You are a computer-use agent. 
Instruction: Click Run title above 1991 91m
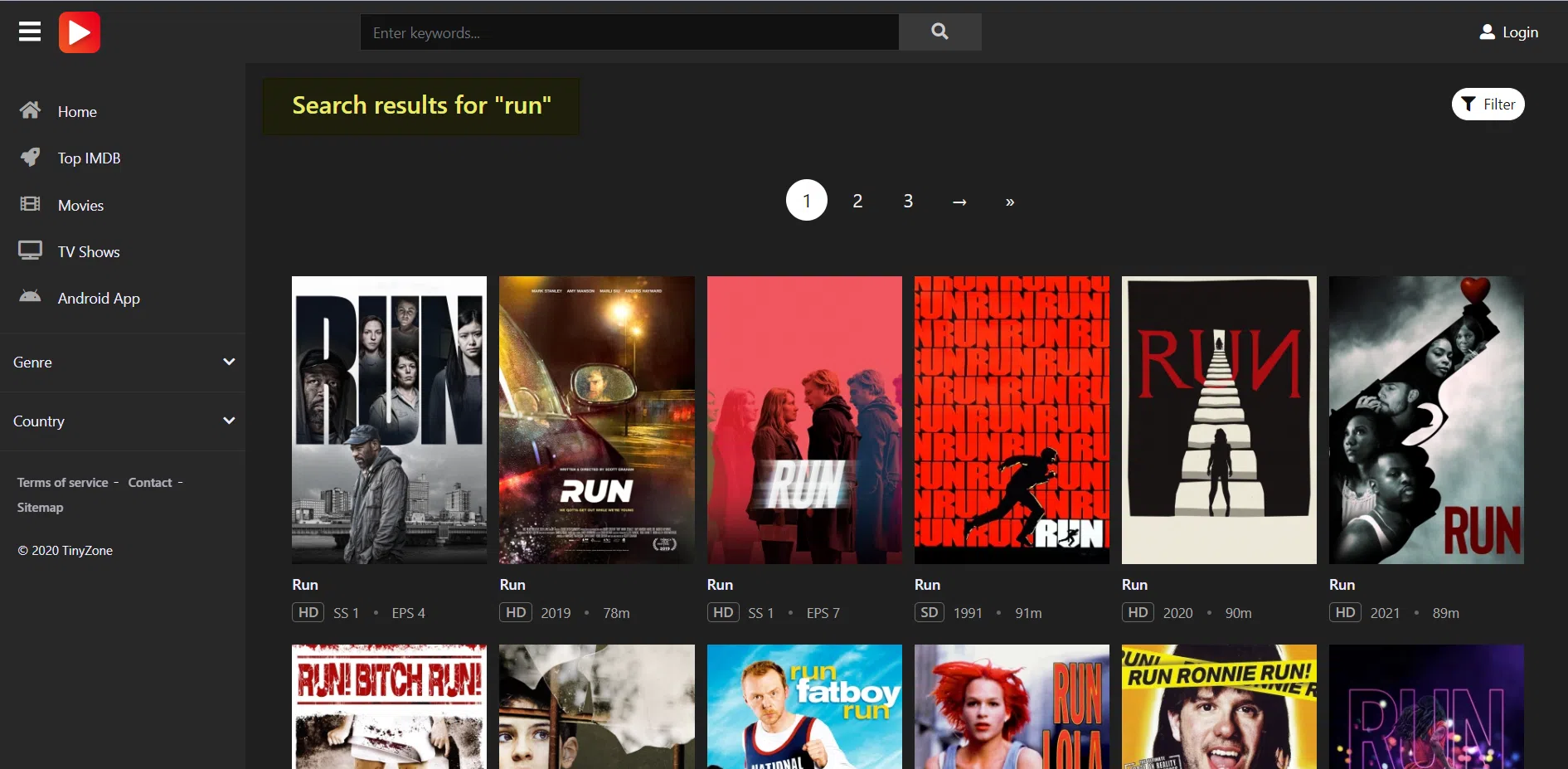(927, 585)
